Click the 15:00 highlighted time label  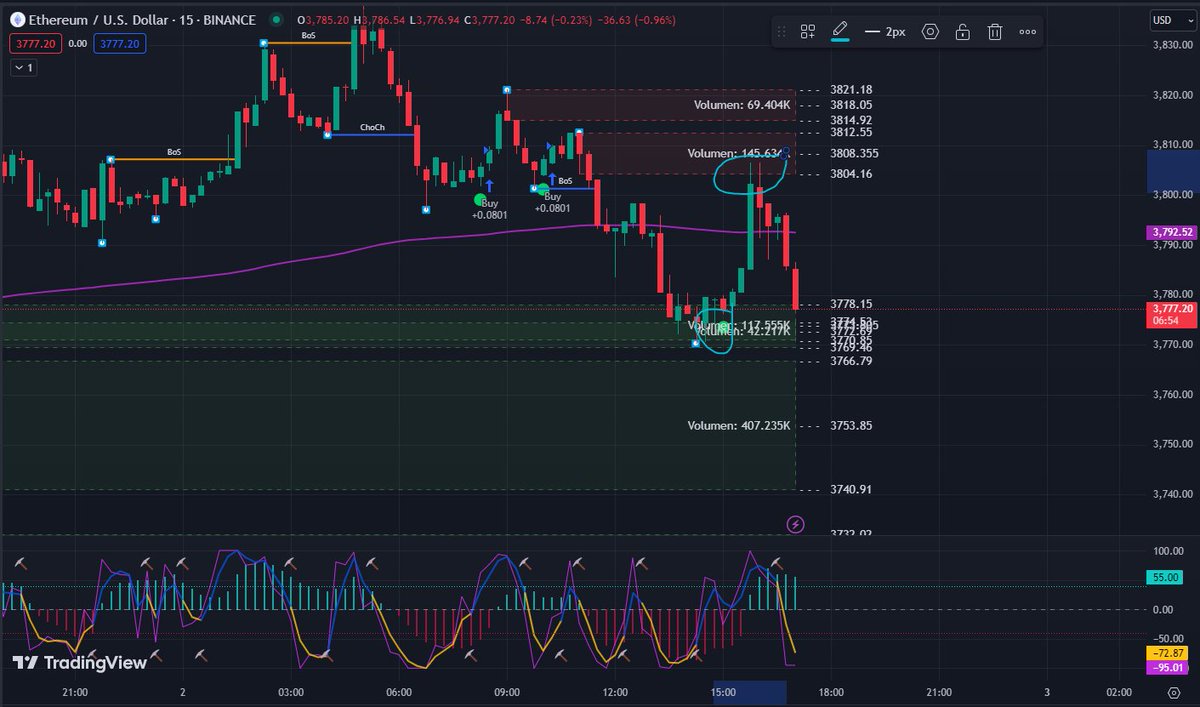point(724,692)
